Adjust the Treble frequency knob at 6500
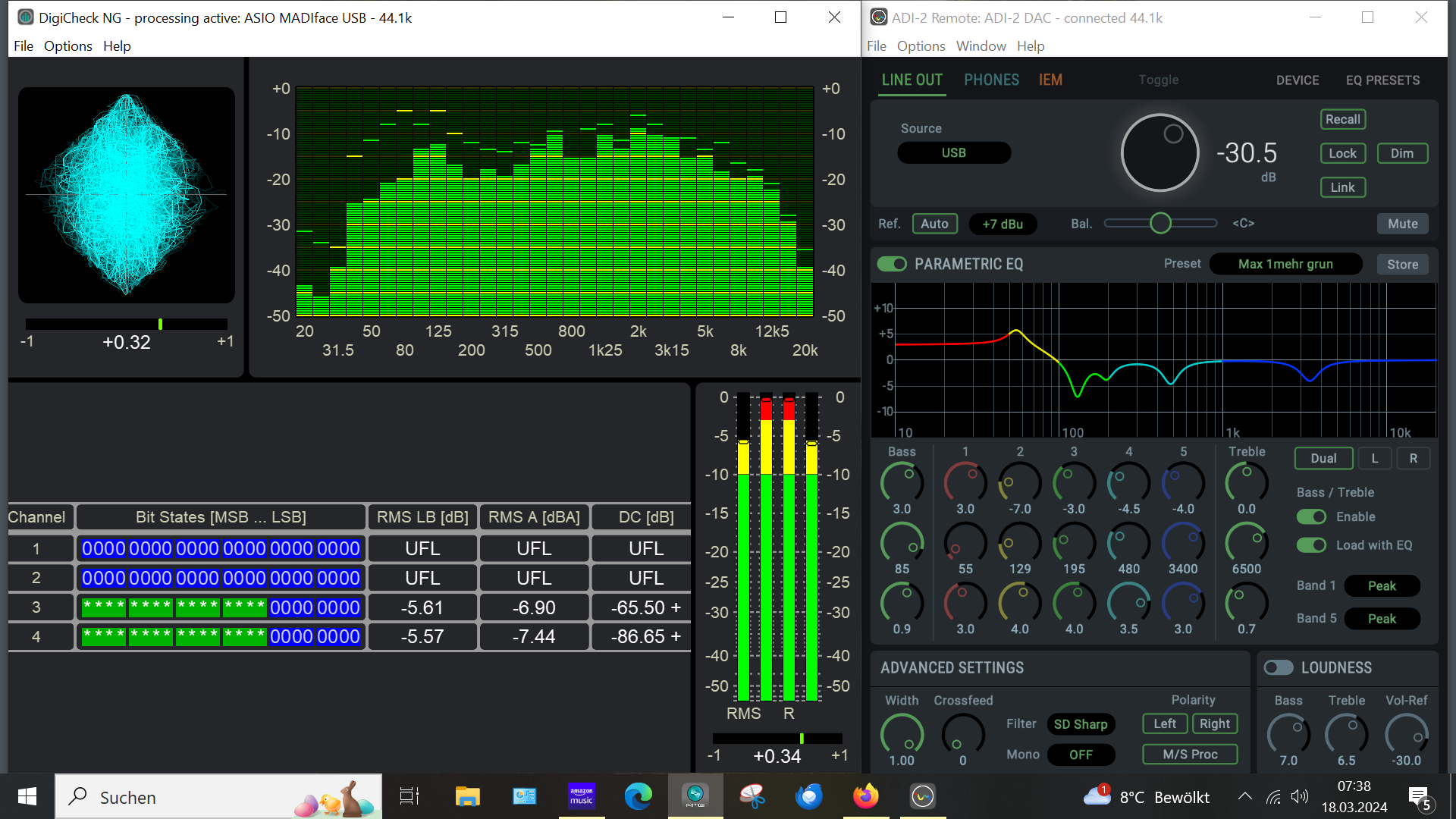 point(1247,541)
